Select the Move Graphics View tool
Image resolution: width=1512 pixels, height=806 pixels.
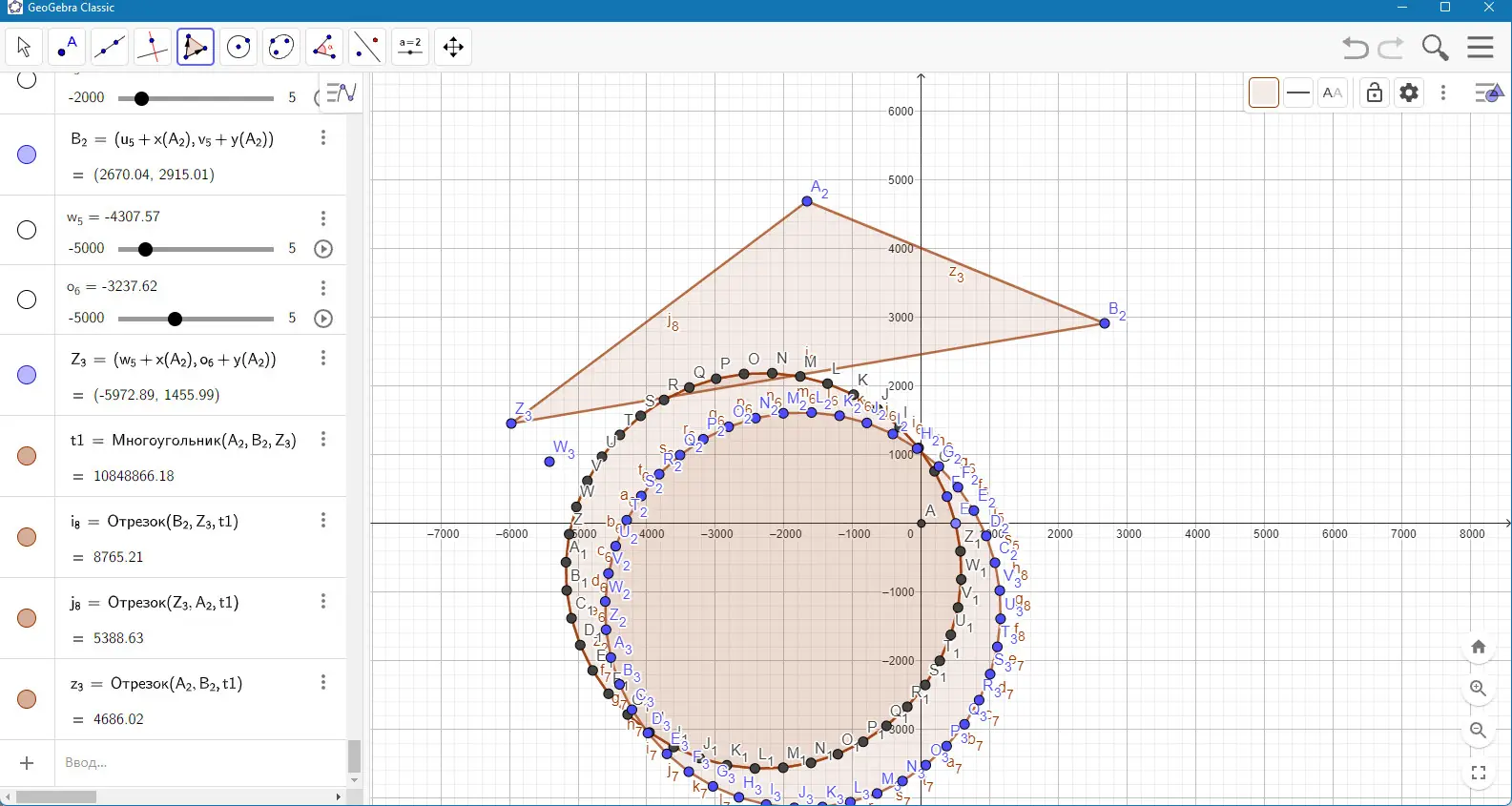pyautogui.click(x=453, y=47)
